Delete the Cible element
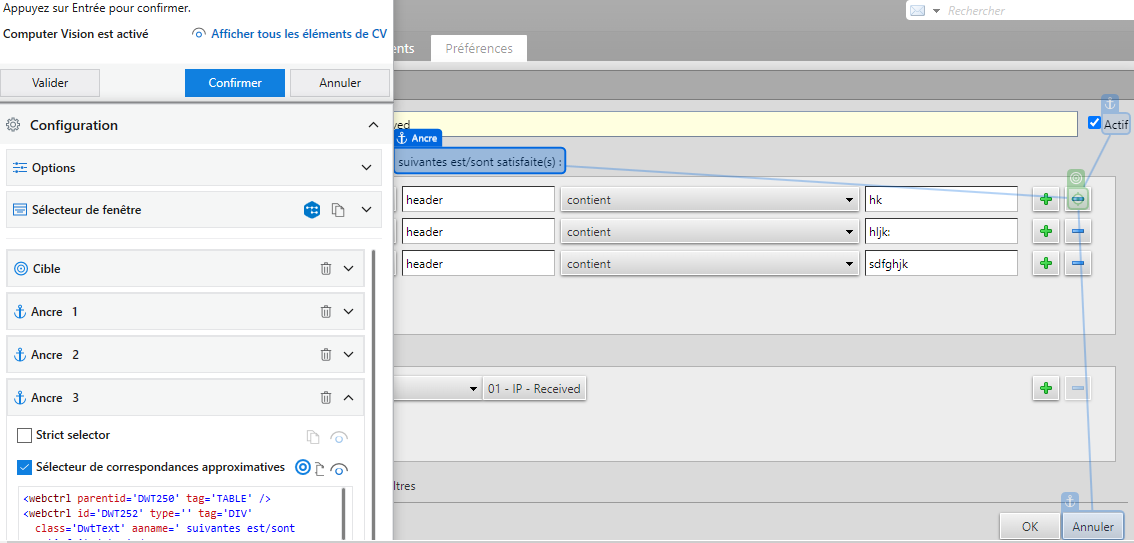Screen dimensions: 1134x543 (x=326, y=268)
